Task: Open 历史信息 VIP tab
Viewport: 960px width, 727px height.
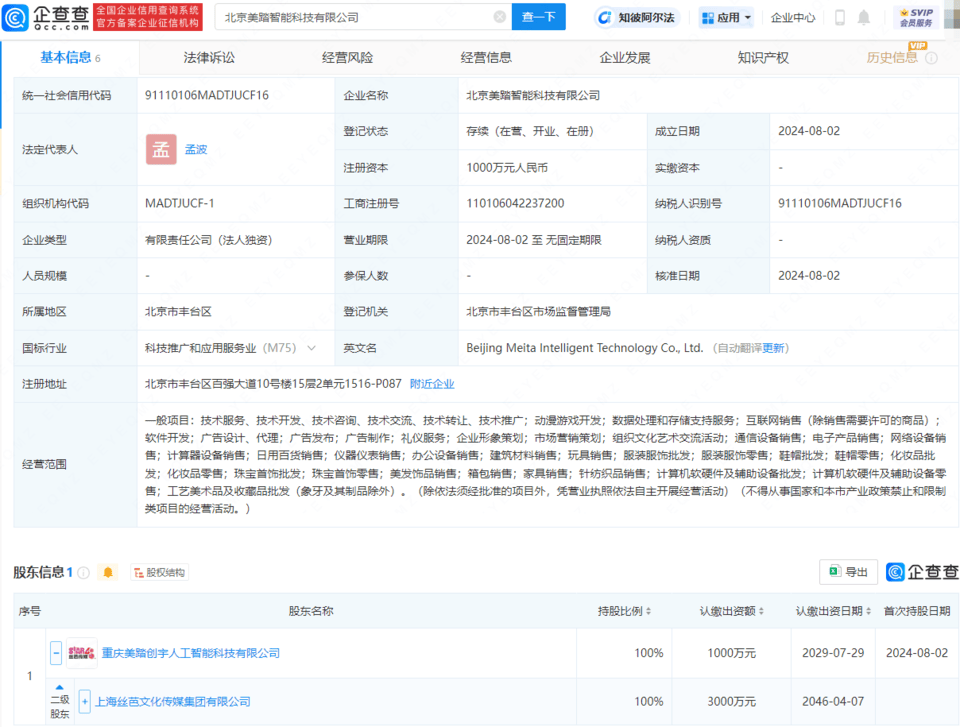Action: [892, 58]
